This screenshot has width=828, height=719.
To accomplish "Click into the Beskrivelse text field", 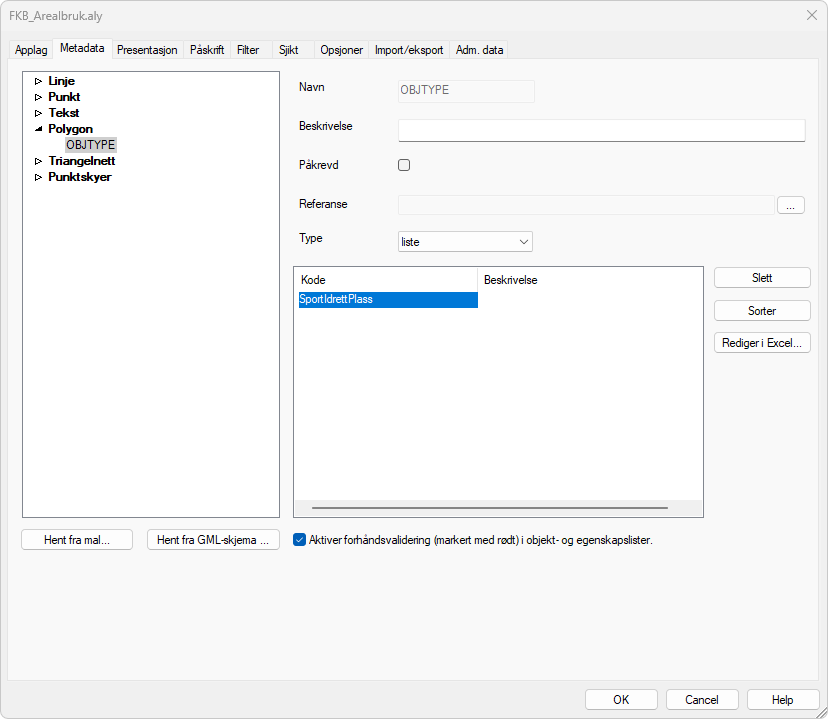I will click(x=601, y=131).
